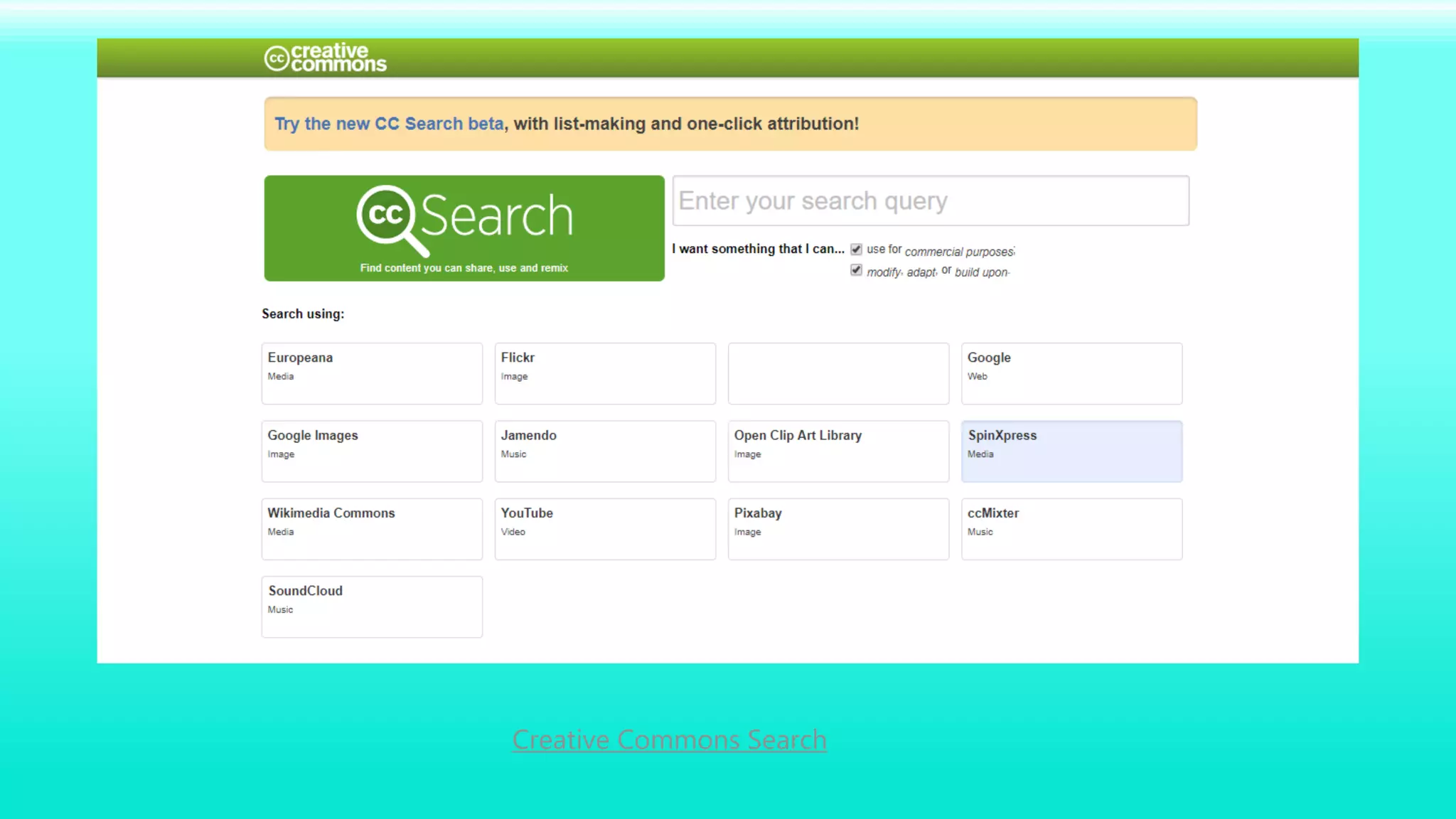Uncheck "modify, adapt, or build upon"
Image resolution: width=1456 pixels, height=819 pixels.
click(x=856, y=270)
